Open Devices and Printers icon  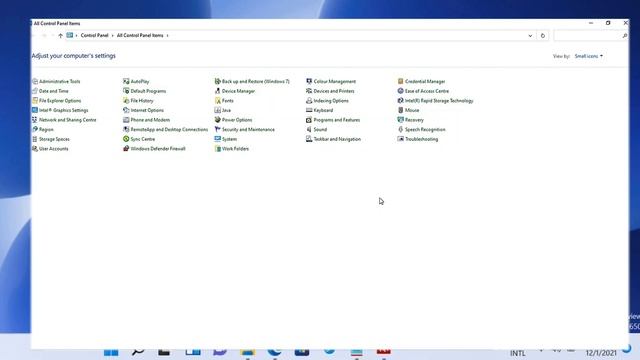click(x=309, y=91)
